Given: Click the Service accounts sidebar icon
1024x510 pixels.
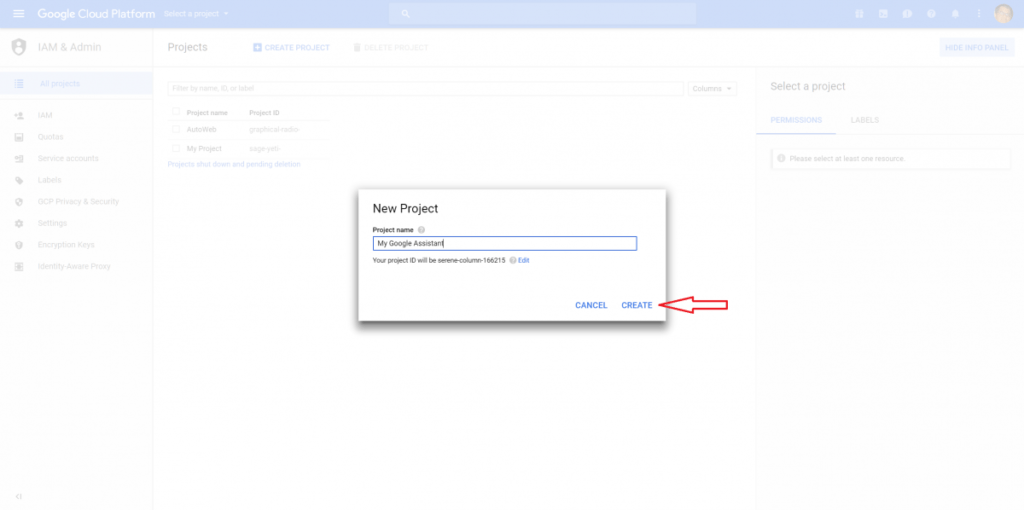Looking at the screenshot, I should click(x=19, y=159).
